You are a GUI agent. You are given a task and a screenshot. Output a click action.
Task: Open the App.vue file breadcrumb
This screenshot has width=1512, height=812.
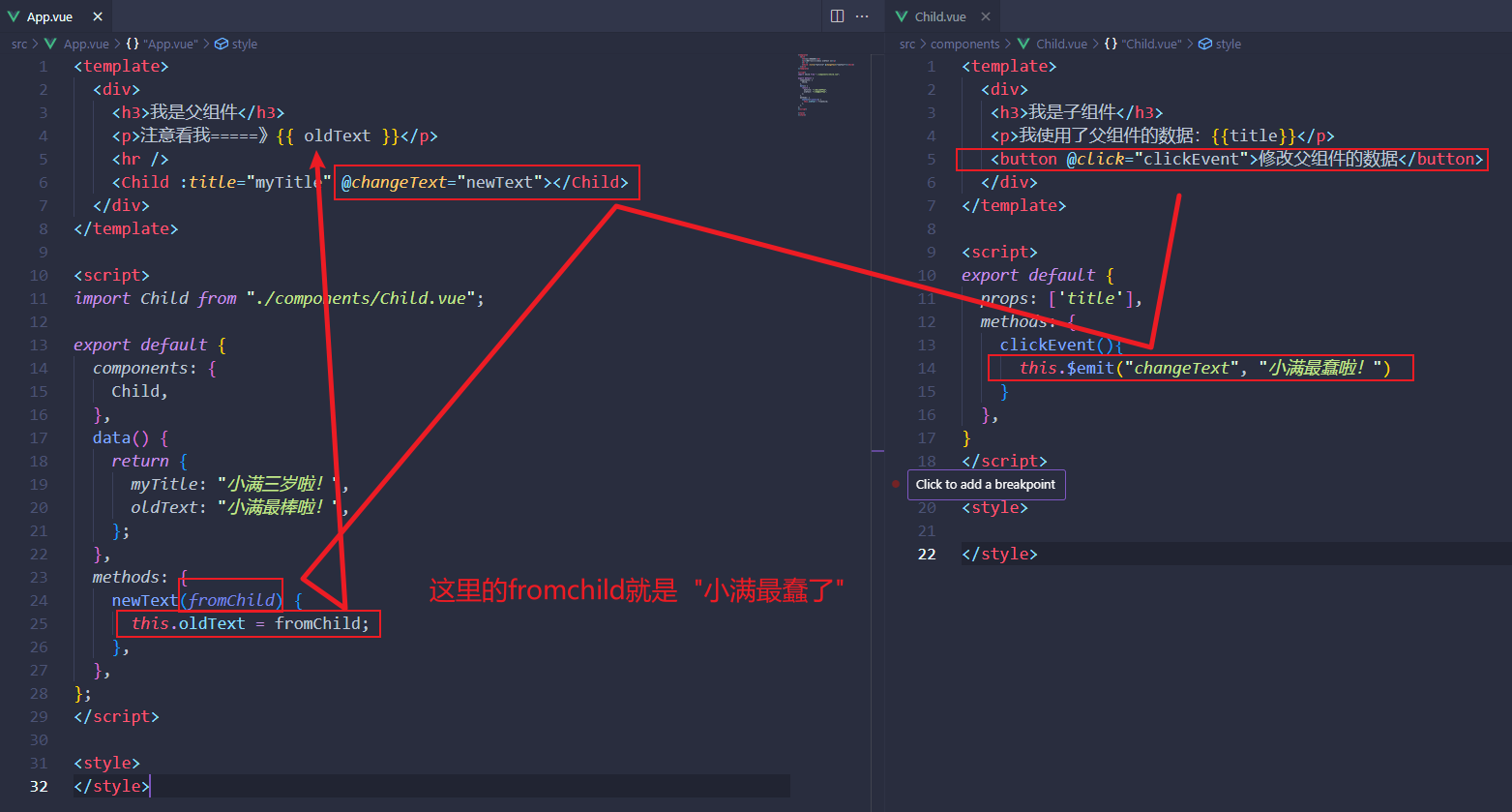click(86, 44)
